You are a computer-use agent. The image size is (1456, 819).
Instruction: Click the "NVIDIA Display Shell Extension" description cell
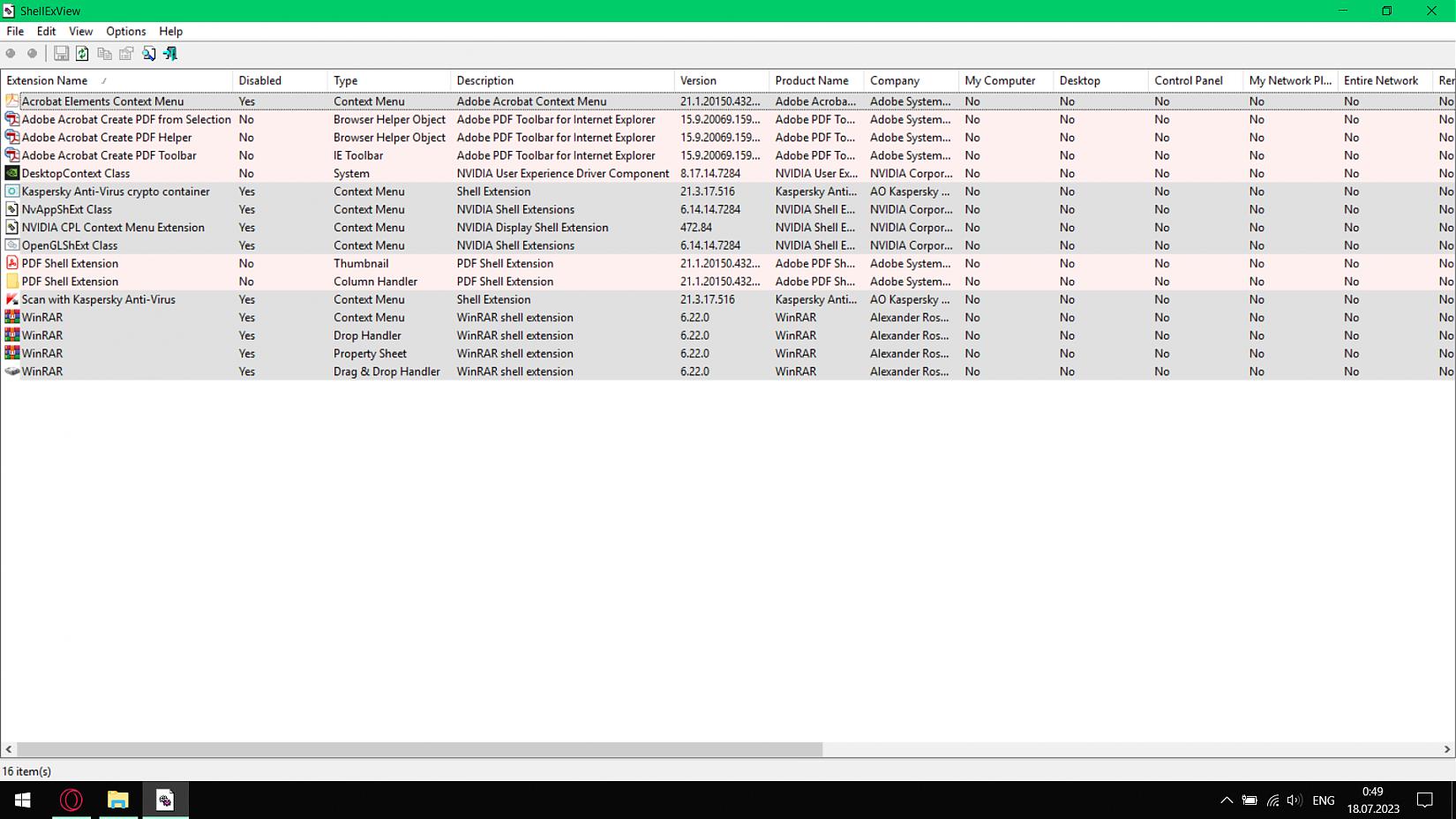[x=533, y=228]
